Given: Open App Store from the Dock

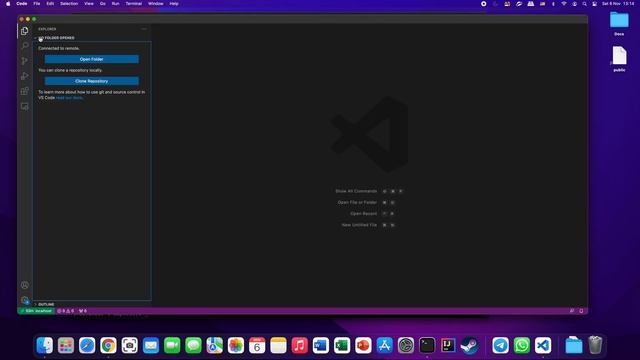Looking at the screenshot, I should (384, 345).
